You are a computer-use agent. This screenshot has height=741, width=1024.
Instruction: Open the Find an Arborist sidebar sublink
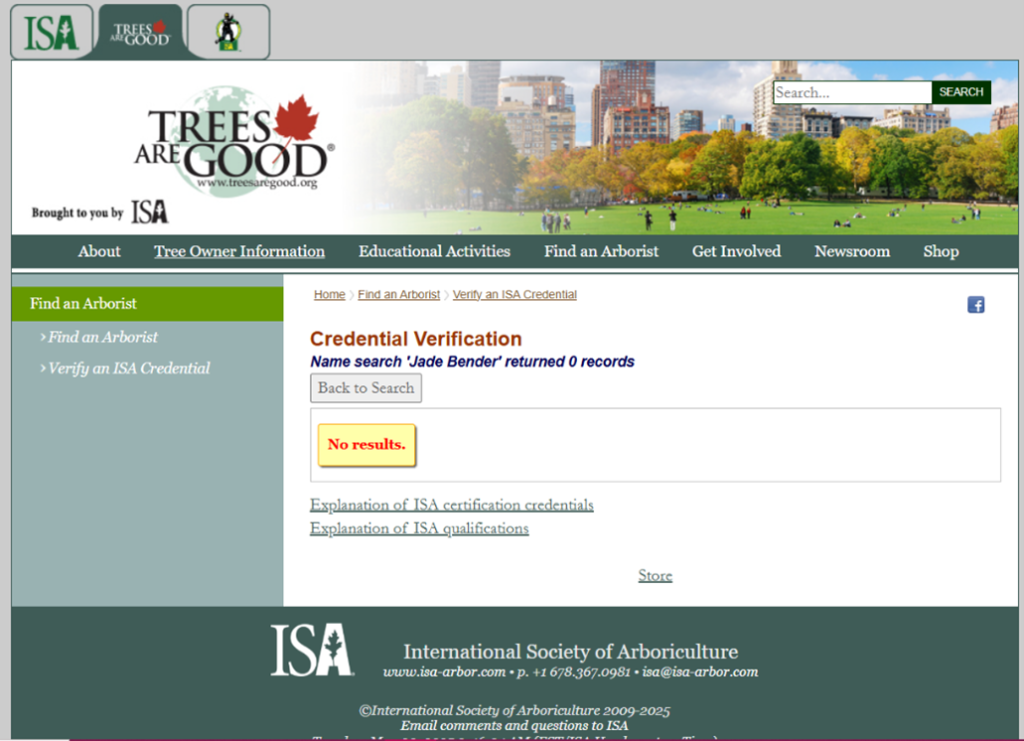click(103, 337)
